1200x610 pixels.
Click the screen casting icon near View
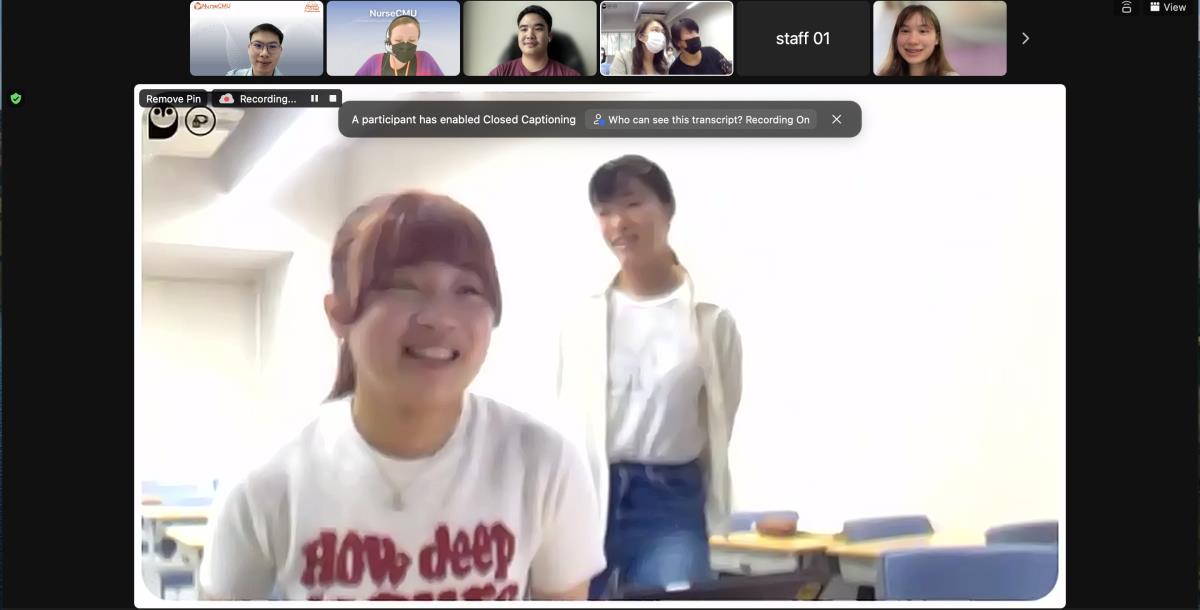tap(1126, 7)
